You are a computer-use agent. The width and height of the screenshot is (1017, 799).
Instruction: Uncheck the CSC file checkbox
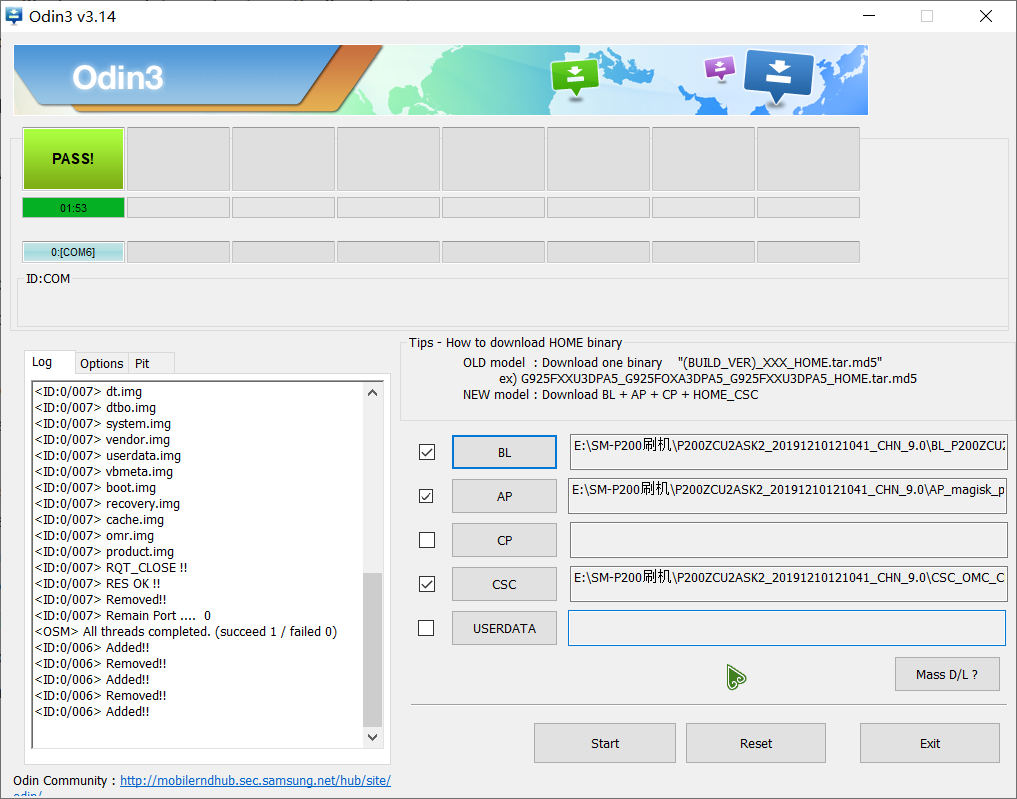click(x=427, y=584)
